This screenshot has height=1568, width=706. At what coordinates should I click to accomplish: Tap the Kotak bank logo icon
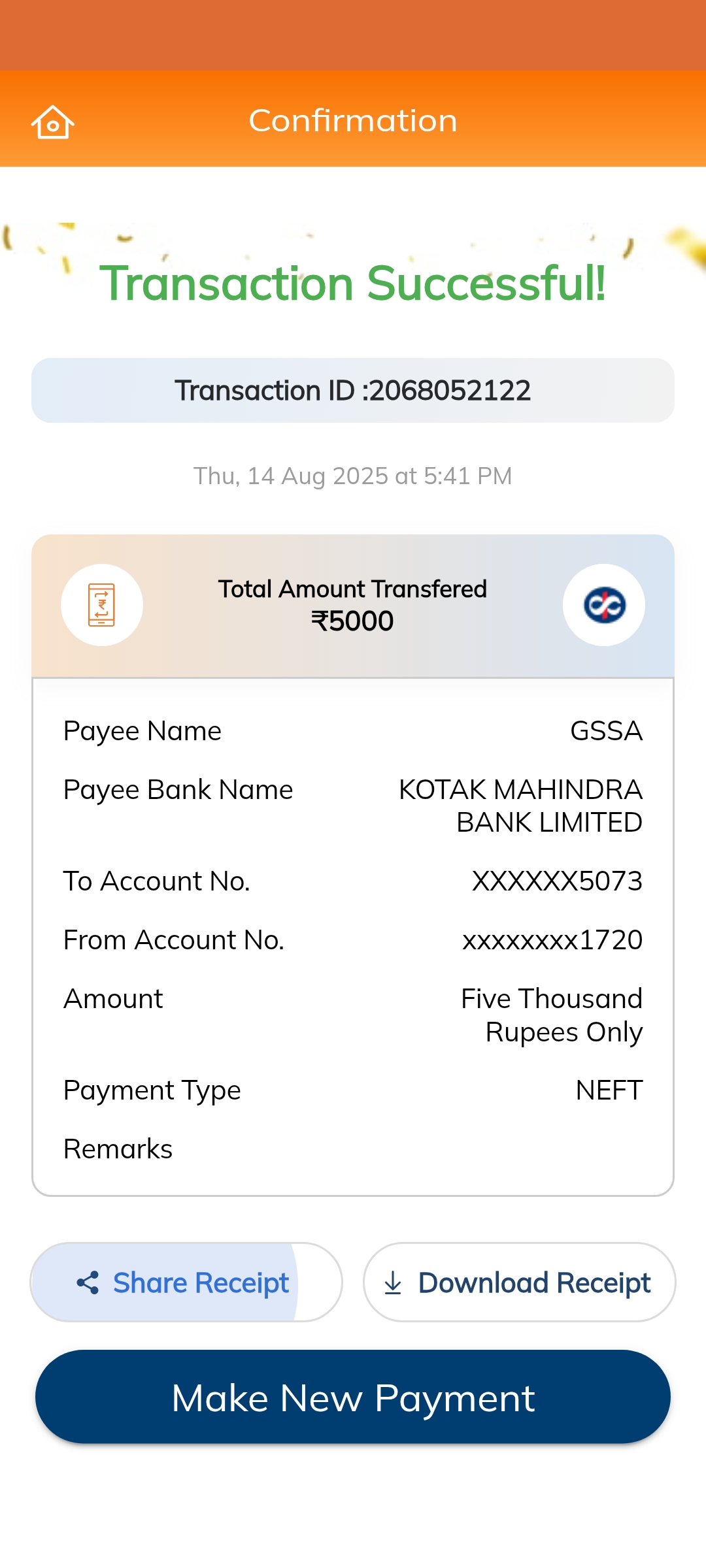pyautogui.click(x=604, y=605)
